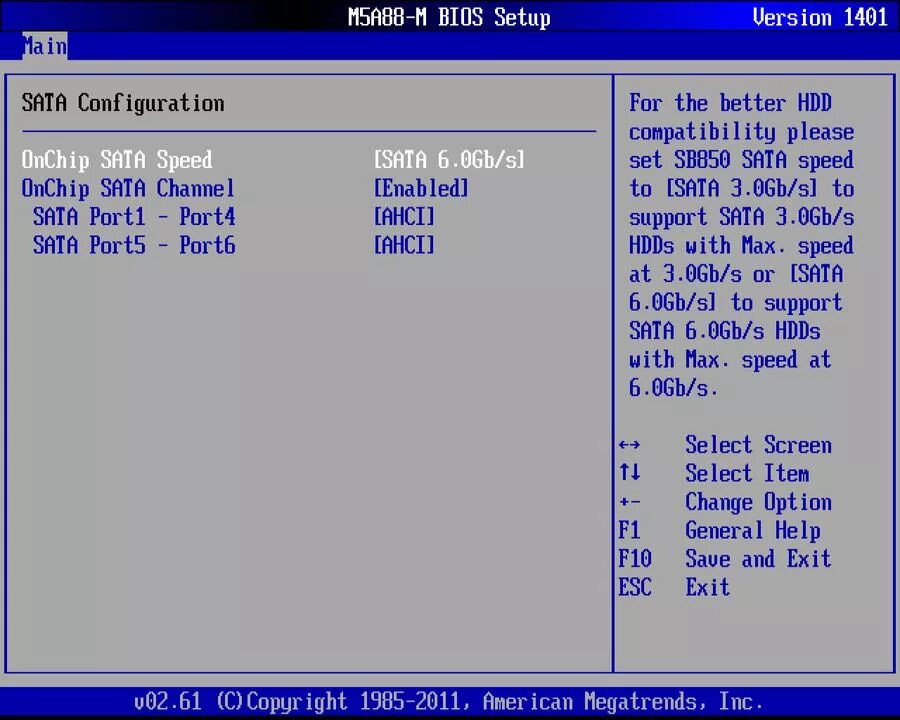900x720 pixels.
Task: Click the Select Item legend entry
Action: [x=747, y=473]
